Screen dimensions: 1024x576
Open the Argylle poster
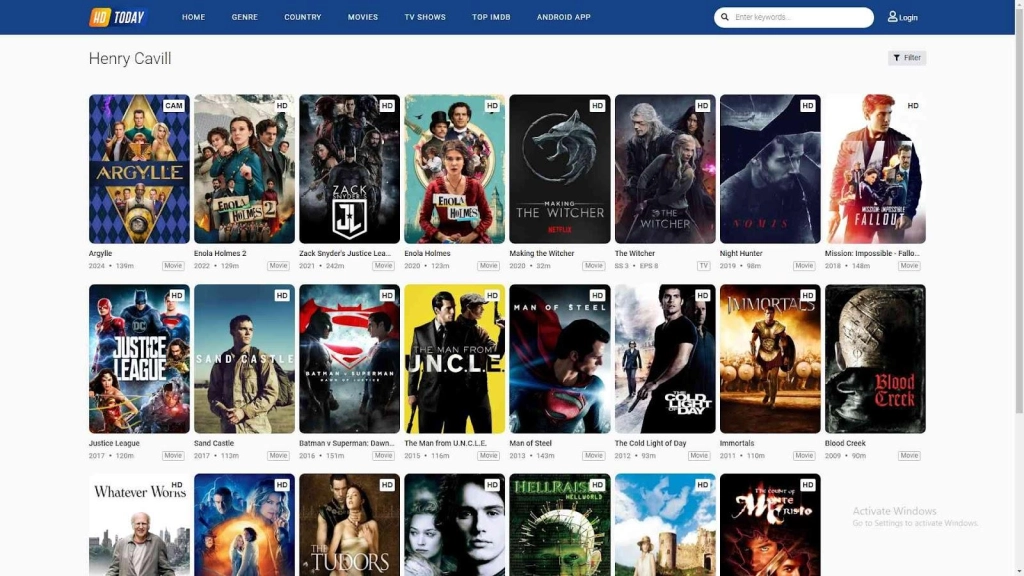coord(139,169)
